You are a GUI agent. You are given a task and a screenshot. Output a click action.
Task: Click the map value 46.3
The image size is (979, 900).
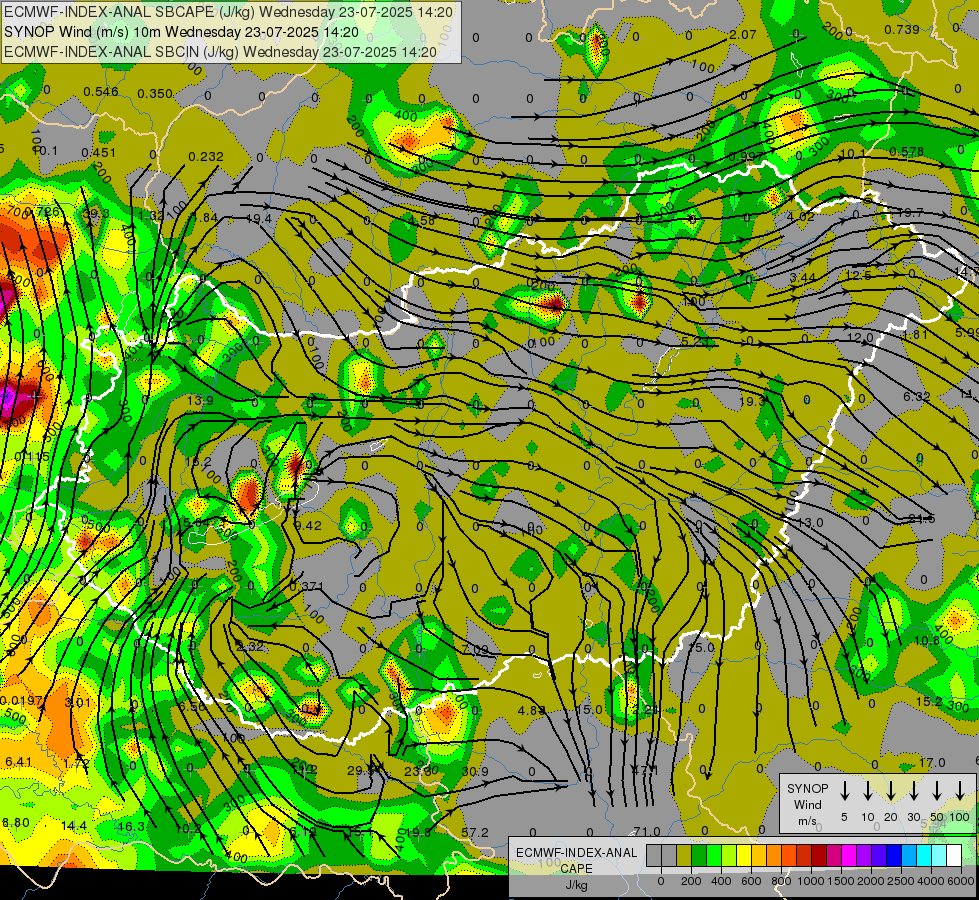130,827
